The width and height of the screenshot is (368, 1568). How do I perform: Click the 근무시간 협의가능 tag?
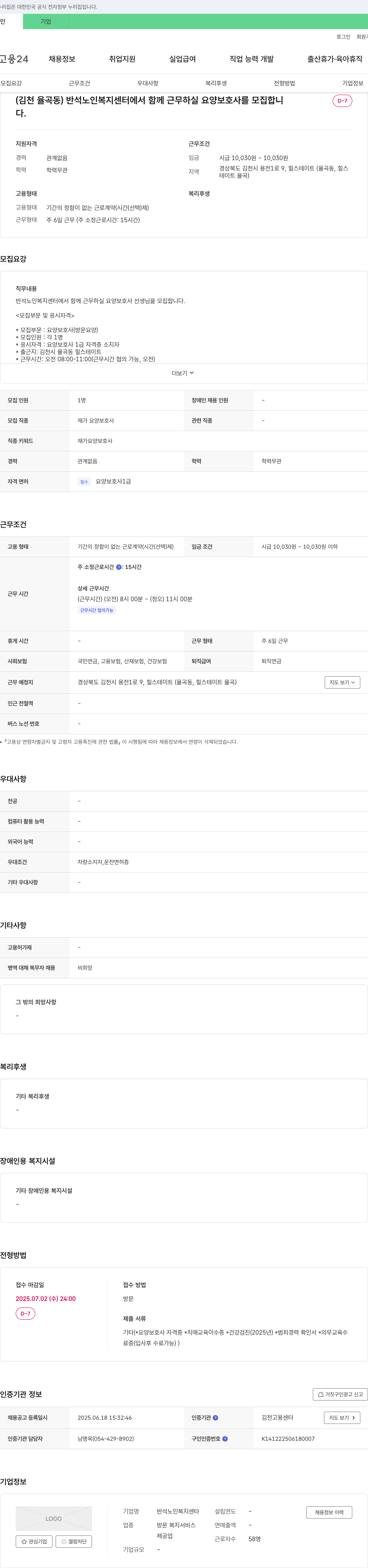click(96, 610)
